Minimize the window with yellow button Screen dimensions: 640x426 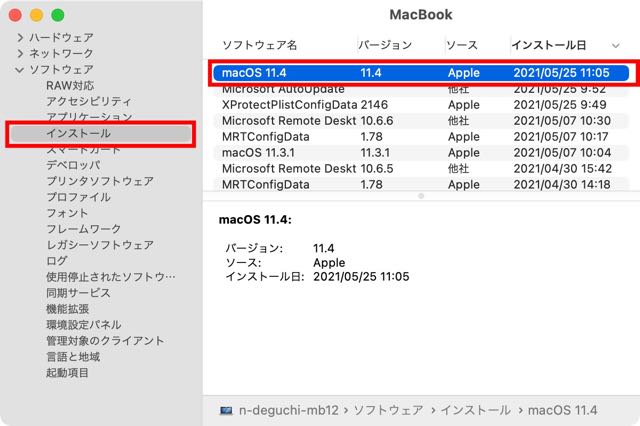click(36, 15)
